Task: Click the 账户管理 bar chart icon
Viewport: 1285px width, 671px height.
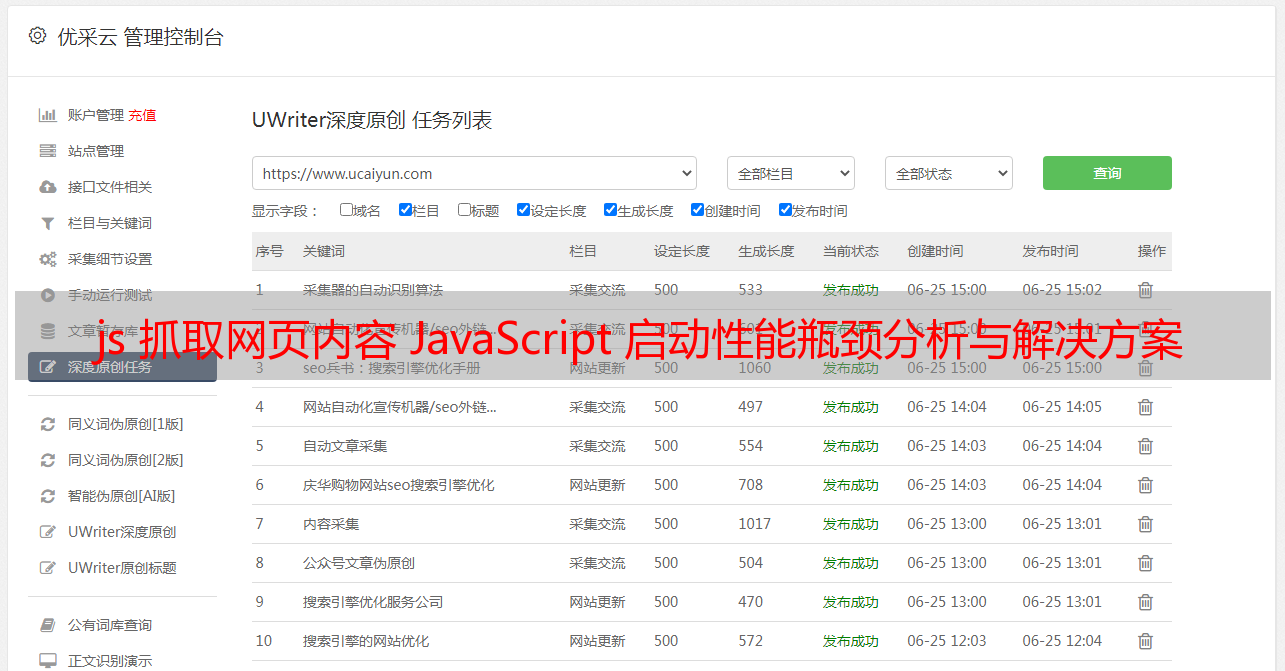Action: [x=47, y=115]
